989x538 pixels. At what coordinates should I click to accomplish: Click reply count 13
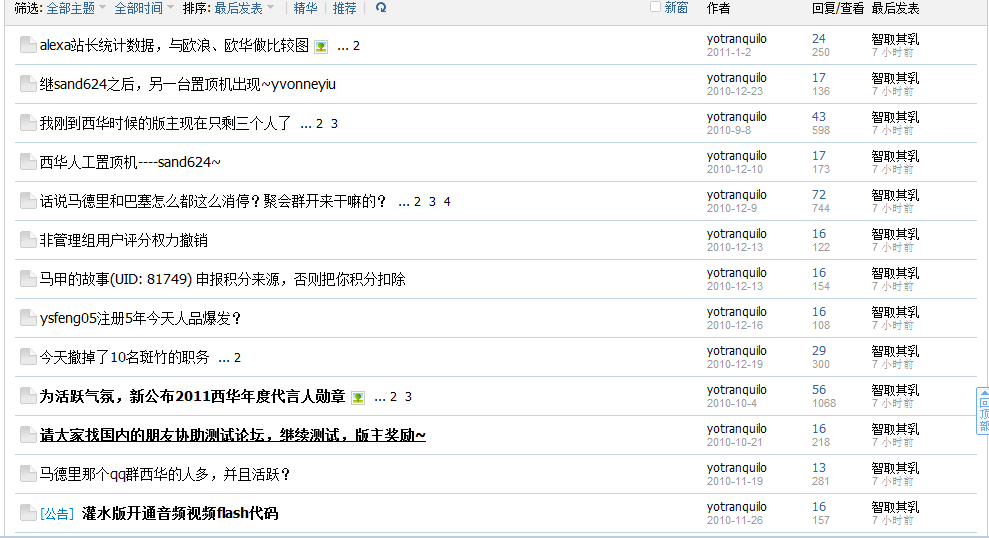(x=819, y=468)
